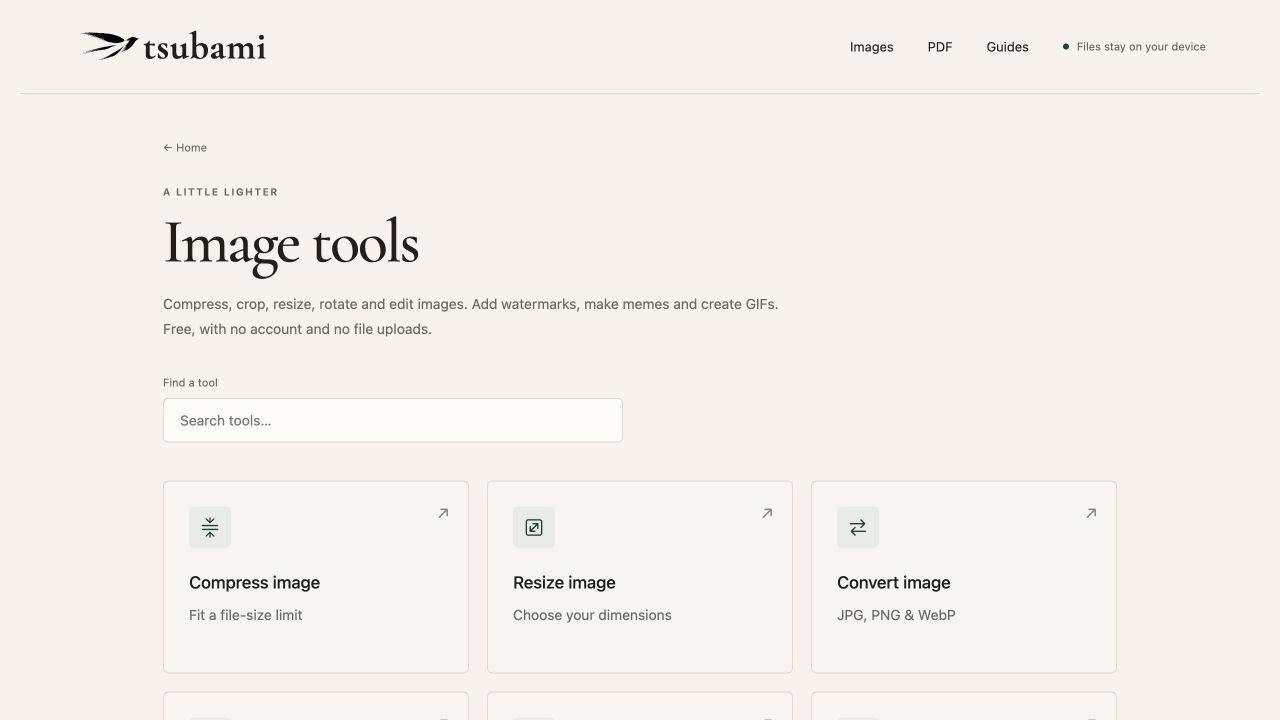The image size is (1280, 720).
Task: Open the Resize image title
Action: (x=564, y=582)
